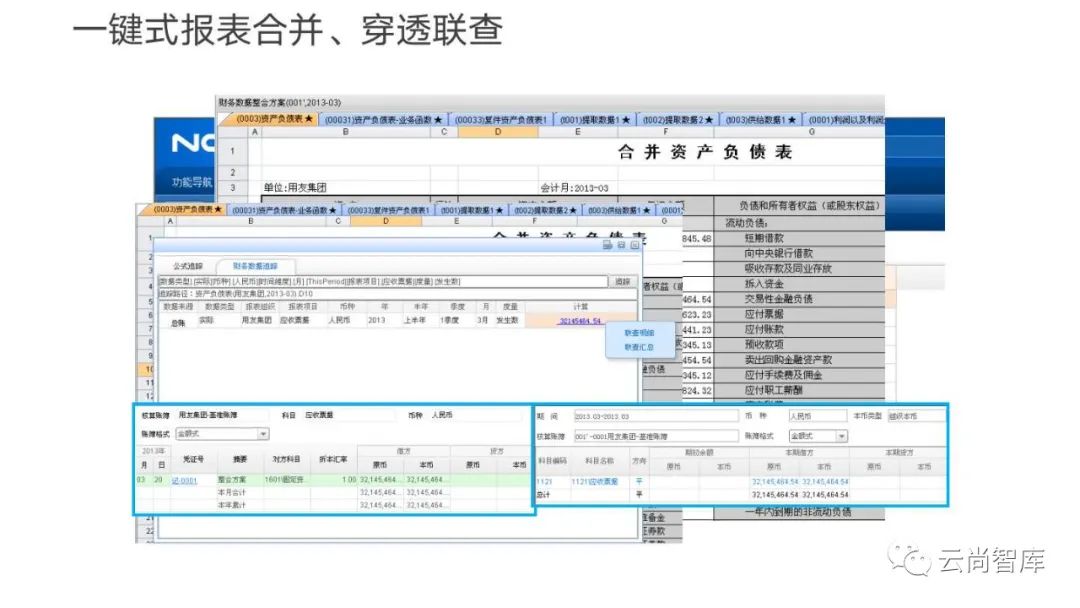Select column D header in front spreadsheet

(385, 221)
